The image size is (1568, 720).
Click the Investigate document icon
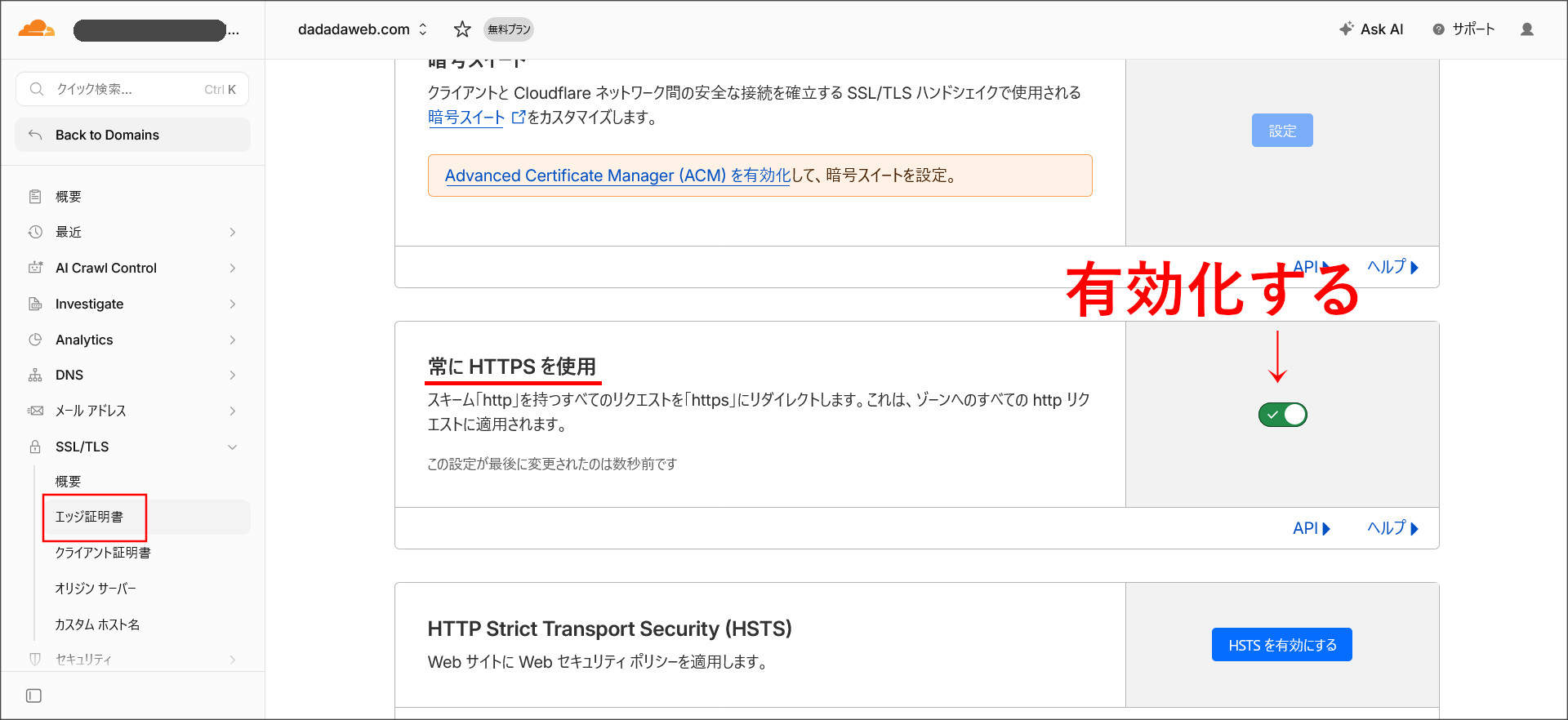click(35, 304)
